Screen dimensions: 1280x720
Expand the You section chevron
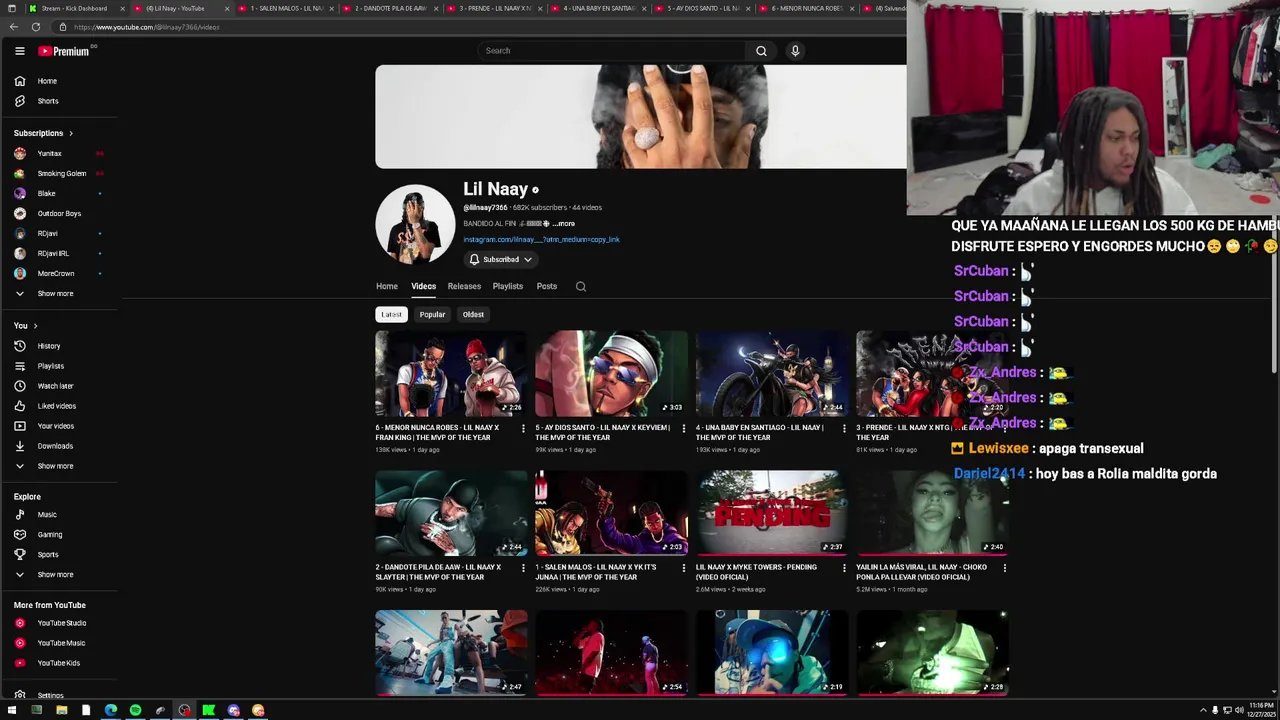[x=35, y=326]
